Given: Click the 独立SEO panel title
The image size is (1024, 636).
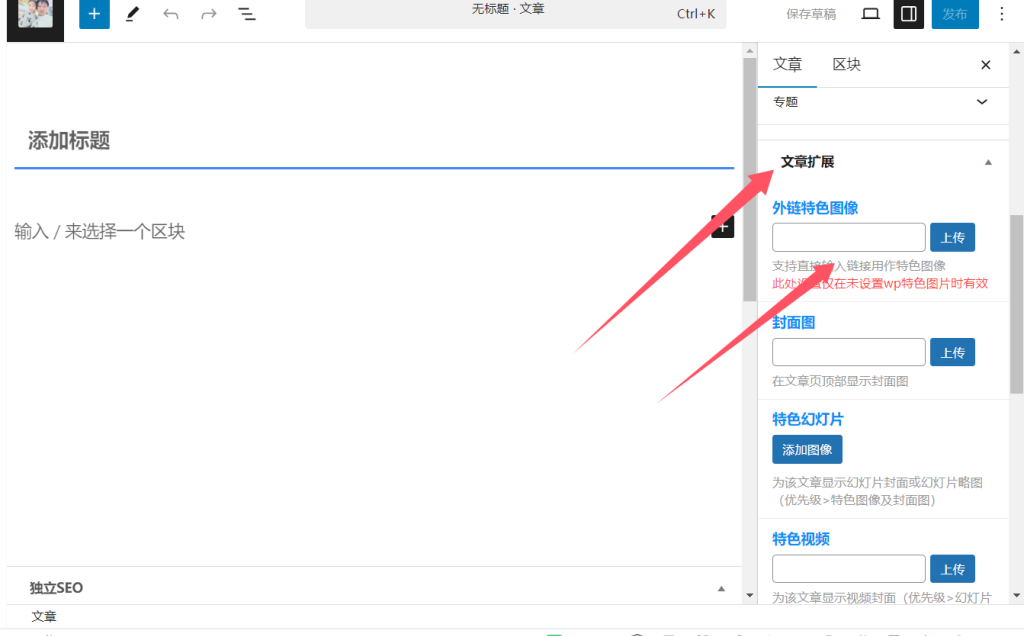Looking at the screenshot, I should 56,588.
